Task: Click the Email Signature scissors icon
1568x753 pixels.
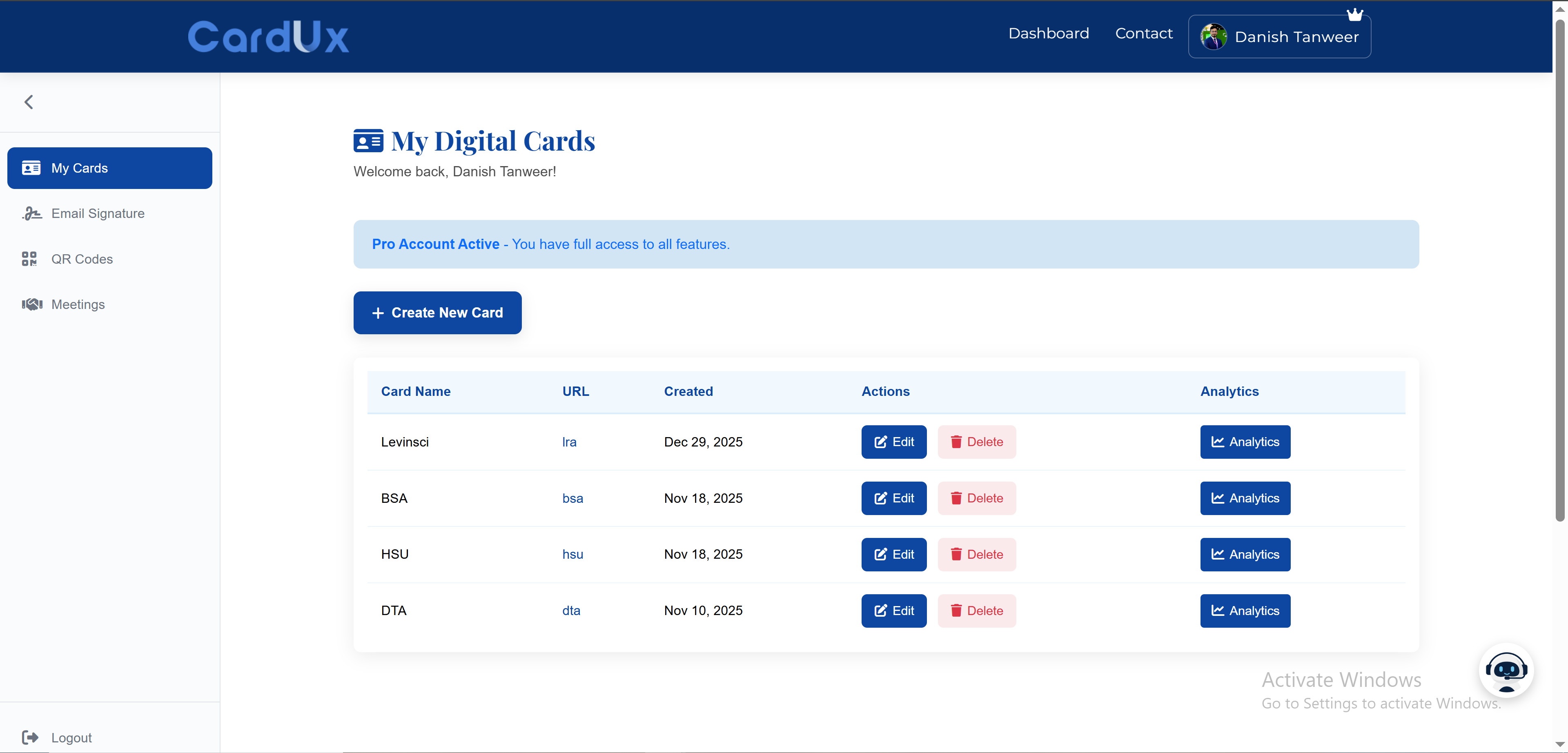Action: click(x=32, y=213)
